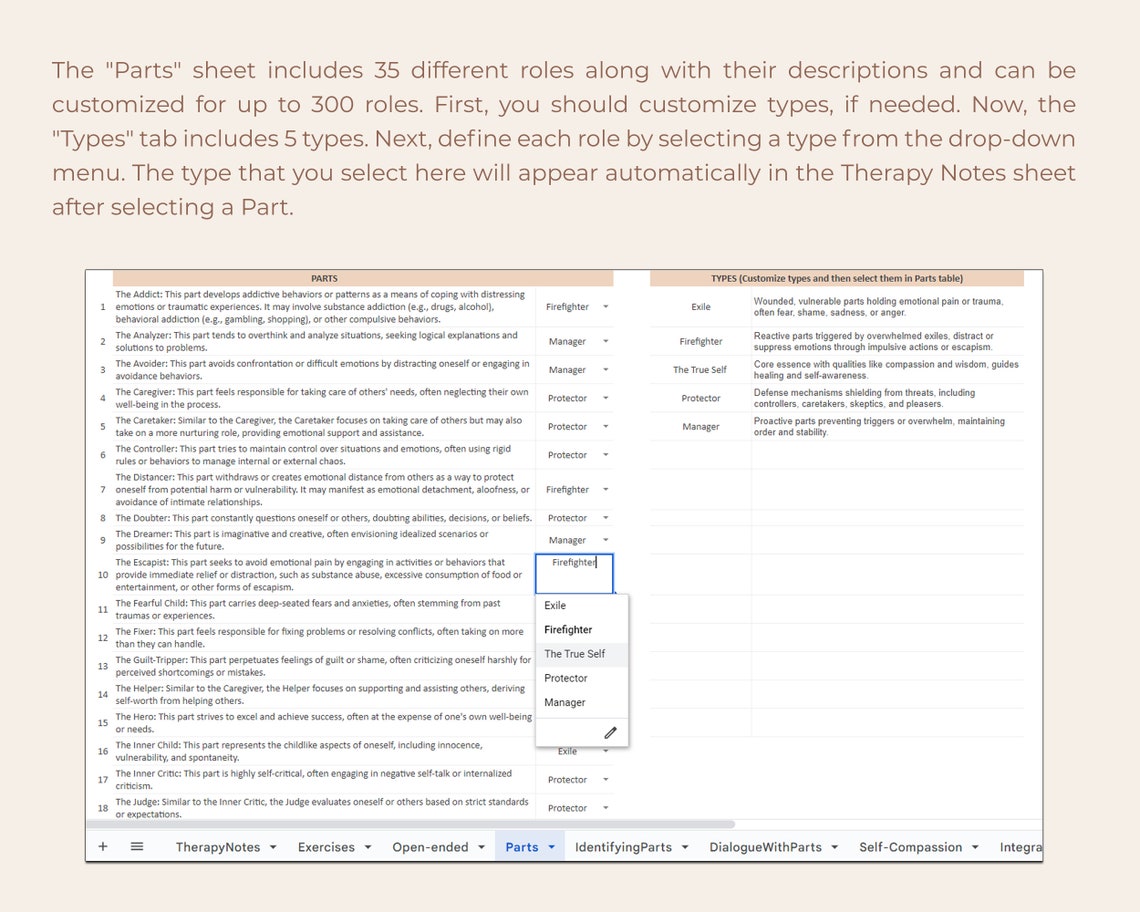The height and width of the screenshot is (912, 1140).
Task: Pick "Protector" in the dropdown list
Action: click(566, 678)
